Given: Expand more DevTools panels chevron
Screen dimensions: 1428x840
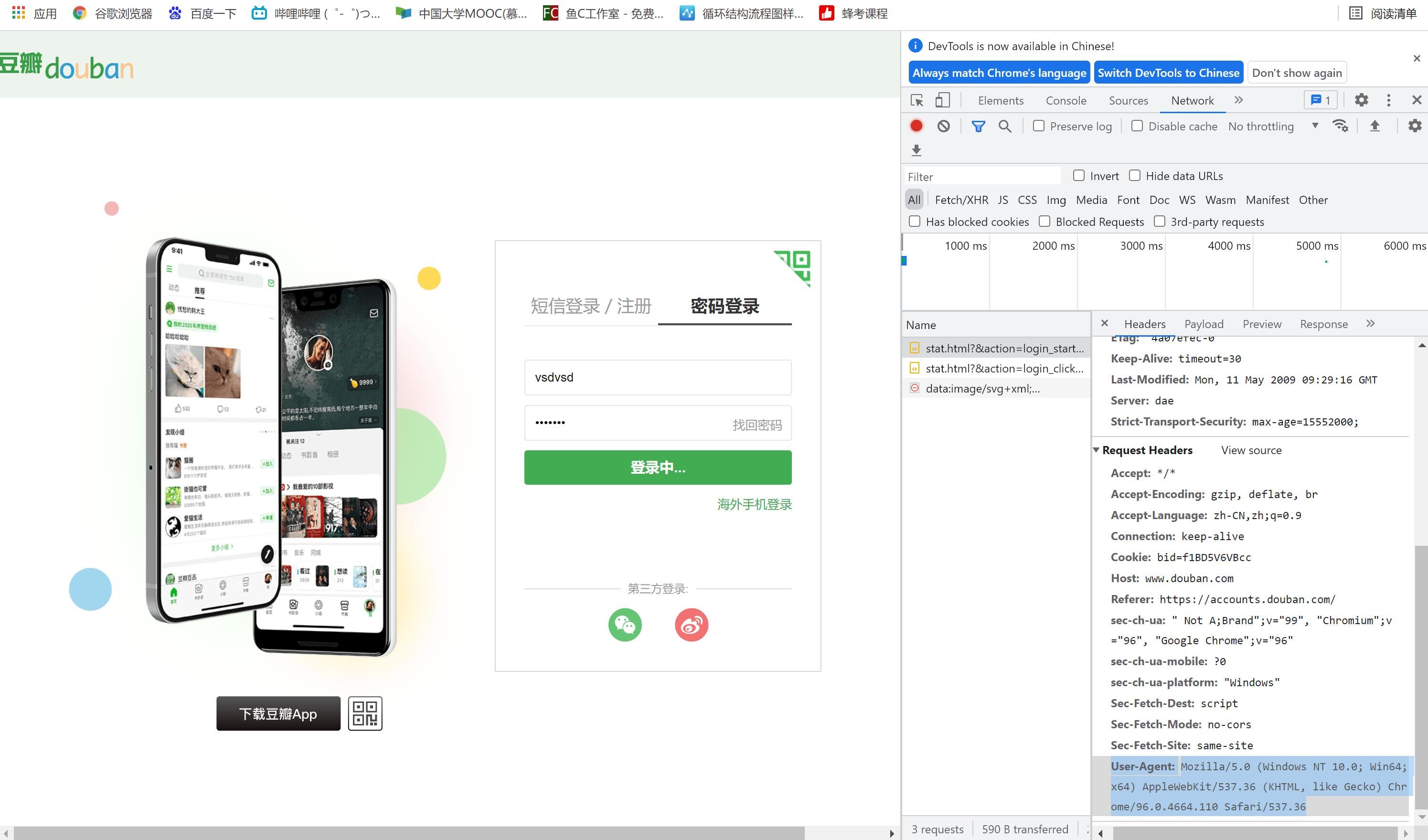Looking at the screenshot, I should [1239, 100].
